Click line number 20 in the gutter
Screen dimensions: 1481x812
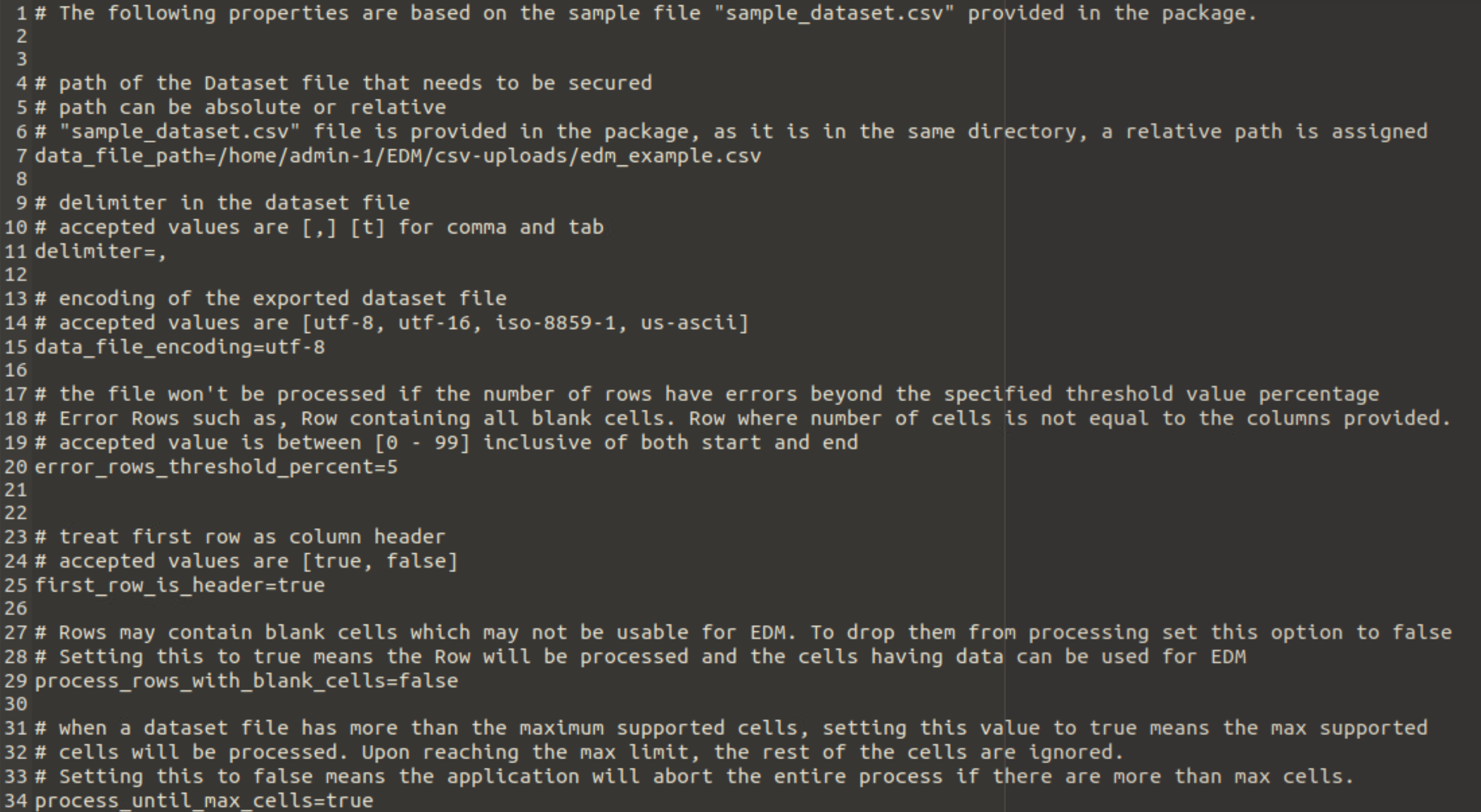pos(16,467)
